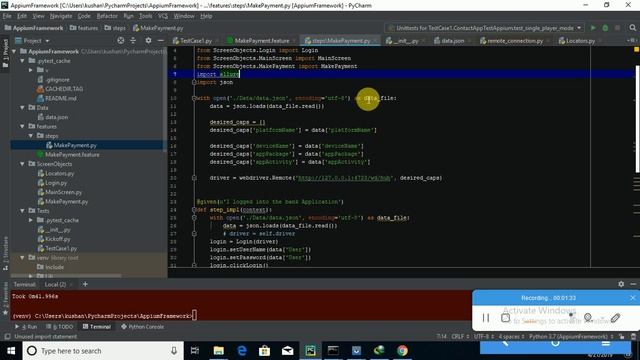The width and height of the screenshot is (640, 360).
Task: Add a new terminal session tab
Action: tap(85, 284)
